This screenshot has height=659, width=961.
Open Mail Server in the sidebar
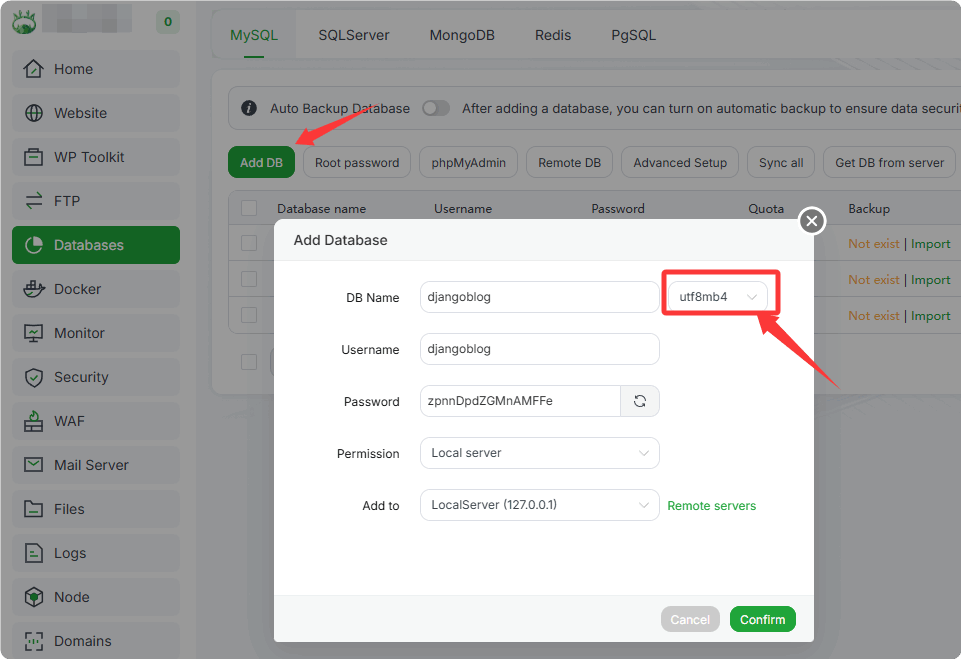click(x=96, y=465)
